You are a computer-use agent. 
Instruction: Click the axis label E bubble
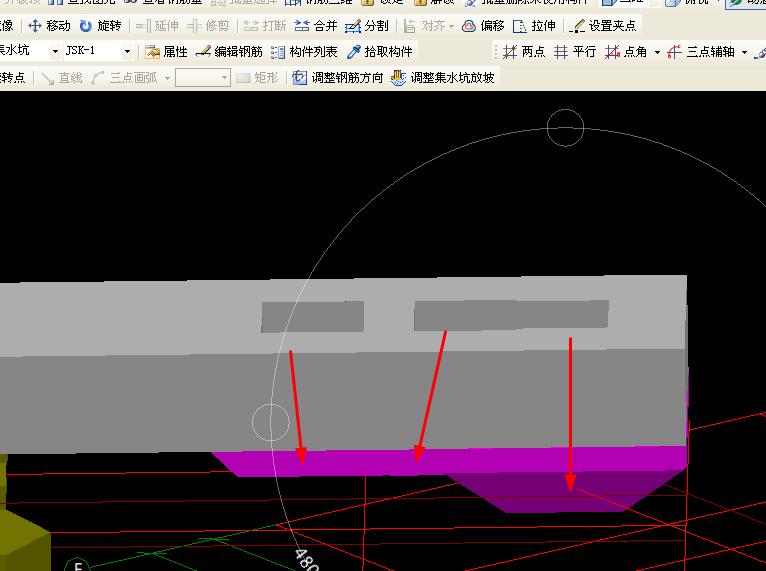tap(77, 566)
